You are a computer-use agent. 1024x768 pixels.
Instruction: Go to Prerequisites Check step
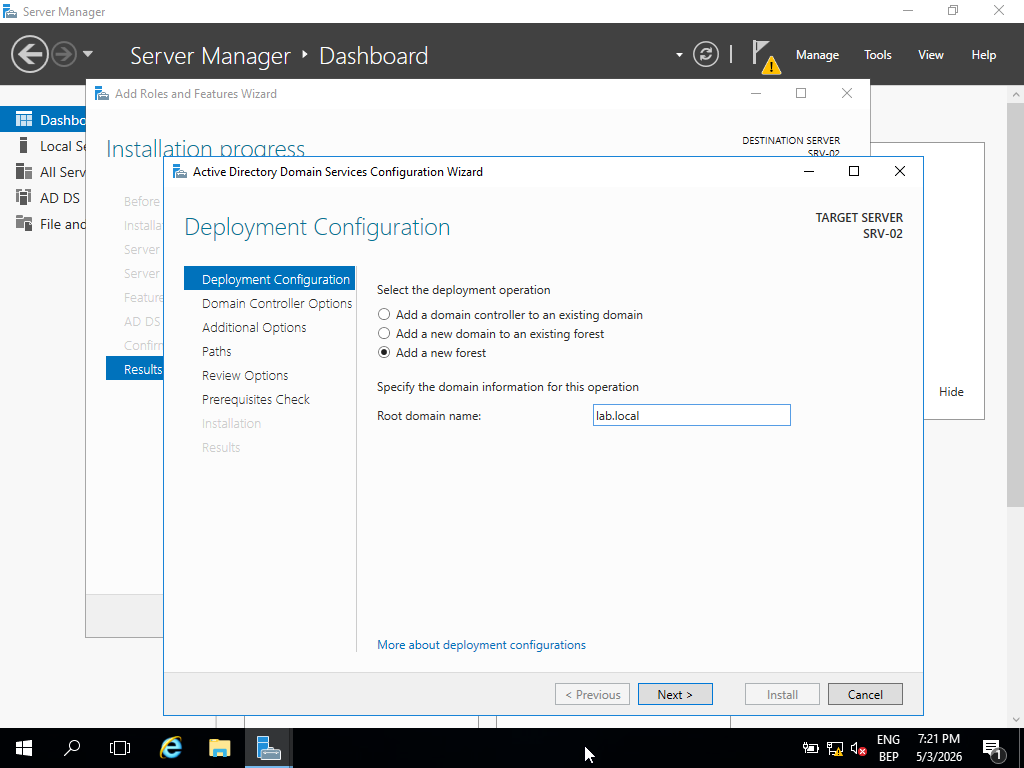[256, 399]
